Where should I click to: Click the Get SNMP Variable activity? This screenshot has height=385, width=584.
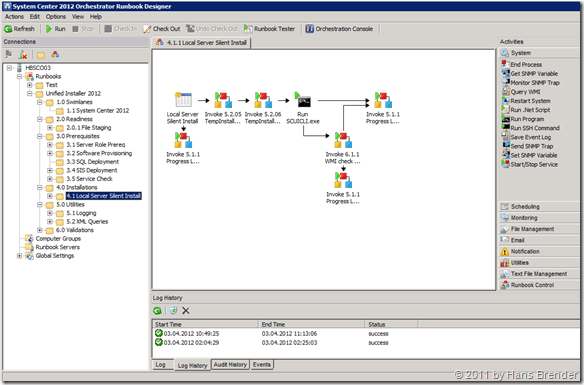[x=530, y=74]
